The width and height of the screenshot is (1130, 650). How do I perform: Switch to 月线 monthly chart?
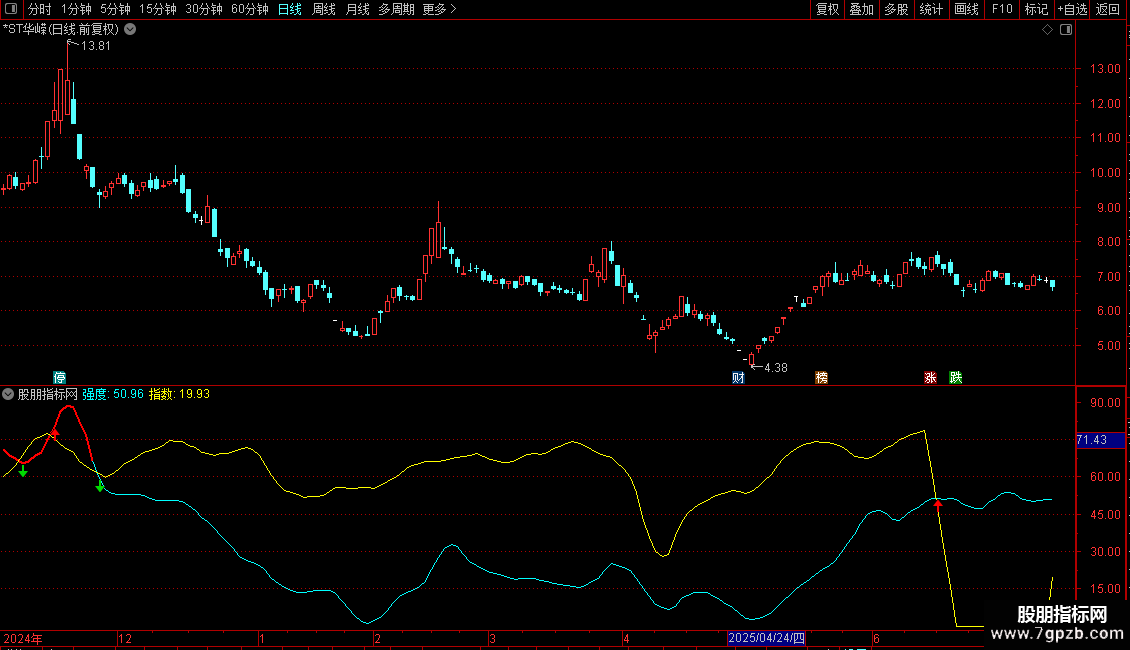pyautogui.click(x=357, y=9)
